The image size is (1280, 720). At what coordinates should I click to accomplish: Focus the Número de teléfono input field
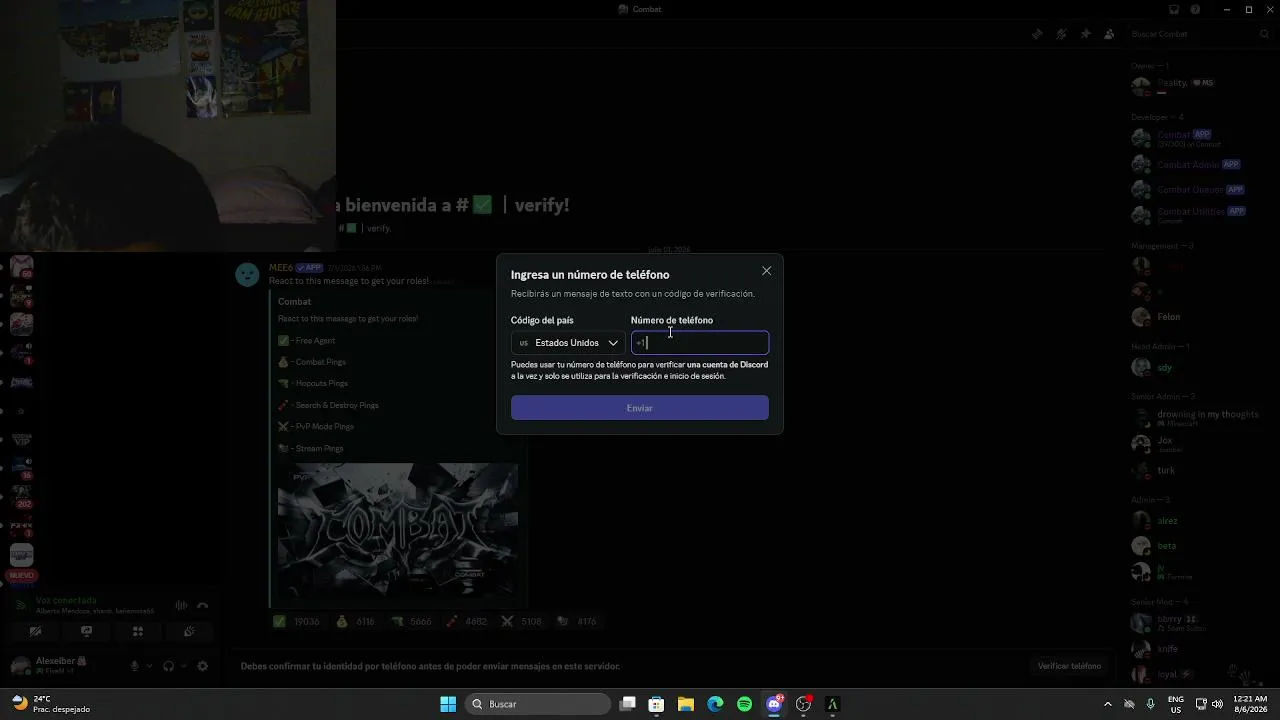[700, 343]
